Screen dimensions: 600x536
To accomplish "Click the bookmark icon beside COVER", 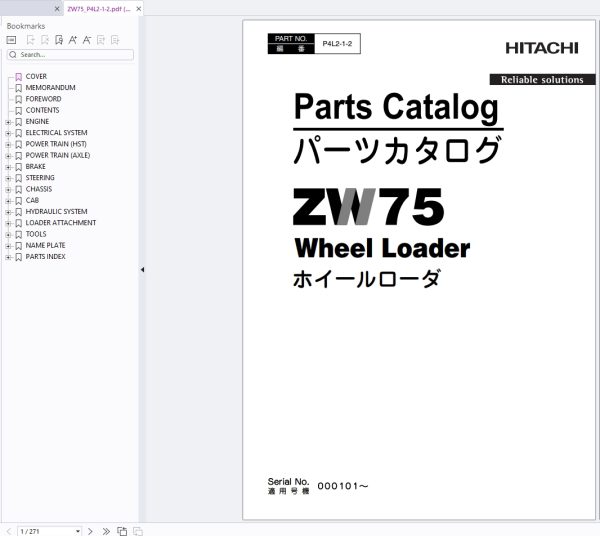I will click(18, 77).
